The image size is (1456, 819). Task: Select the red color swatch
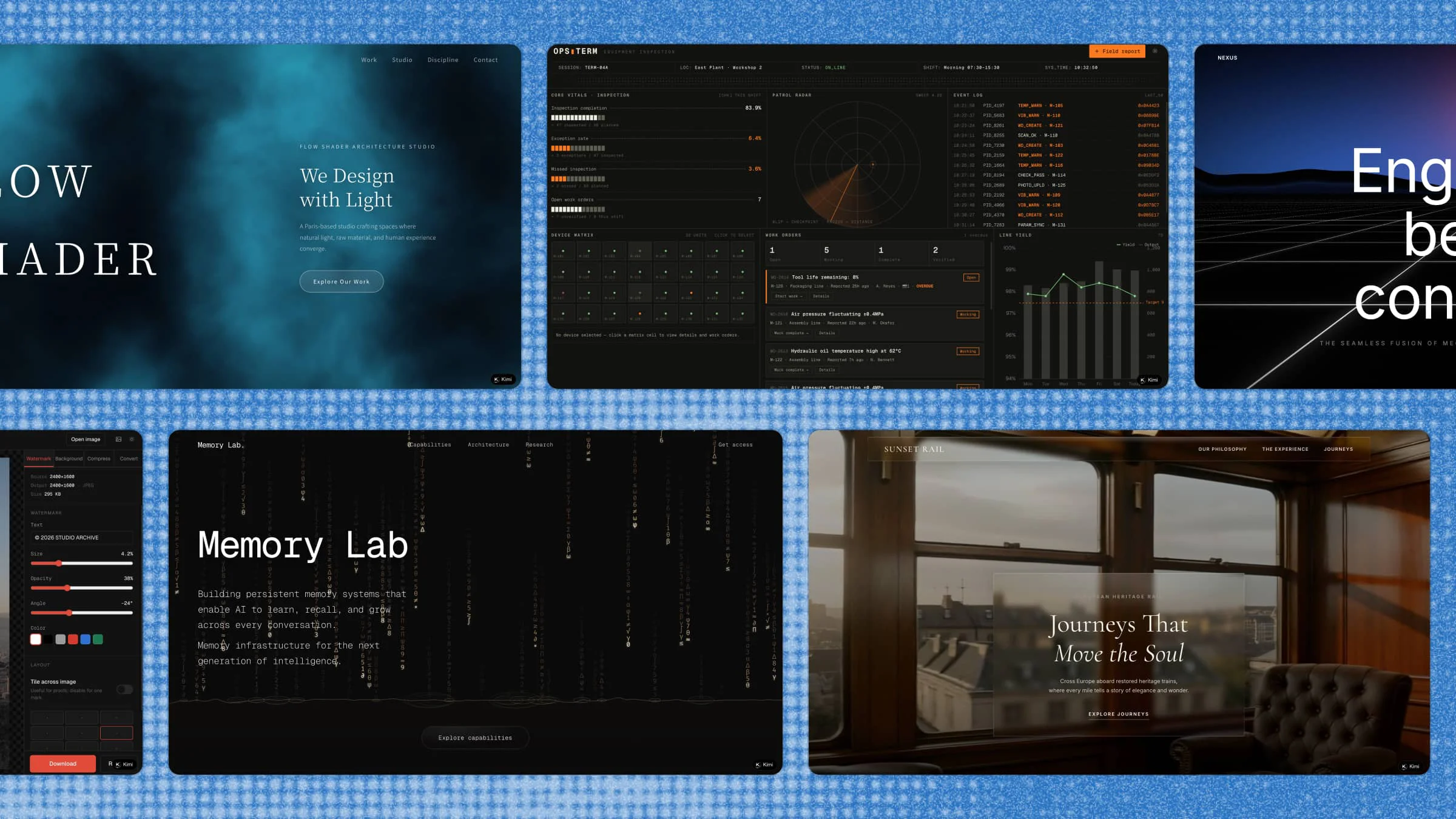(73, 639)
